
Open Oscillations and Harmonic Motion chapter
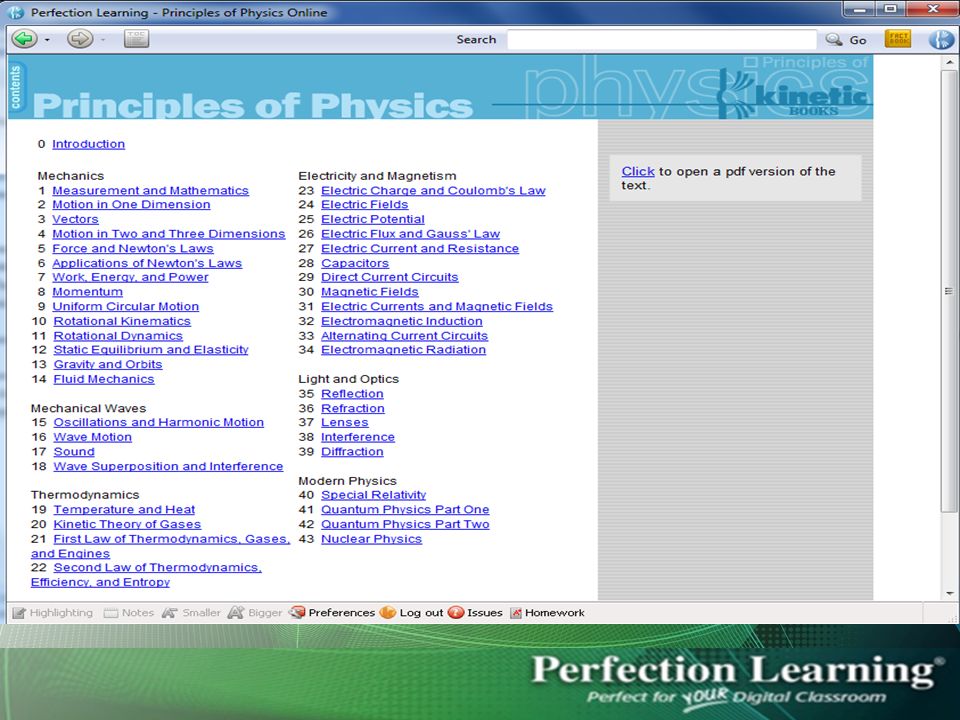coord(159,422)
